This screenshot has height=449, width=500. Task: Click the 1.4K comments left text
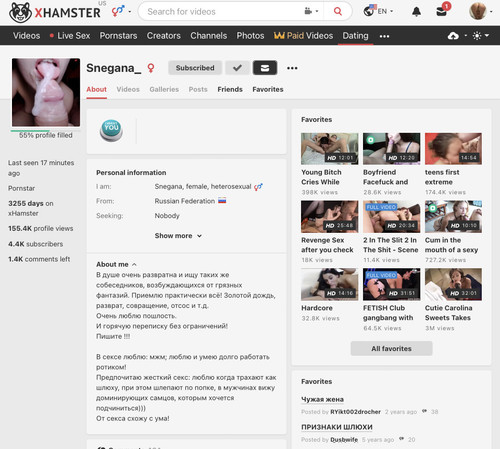[39, 259]
